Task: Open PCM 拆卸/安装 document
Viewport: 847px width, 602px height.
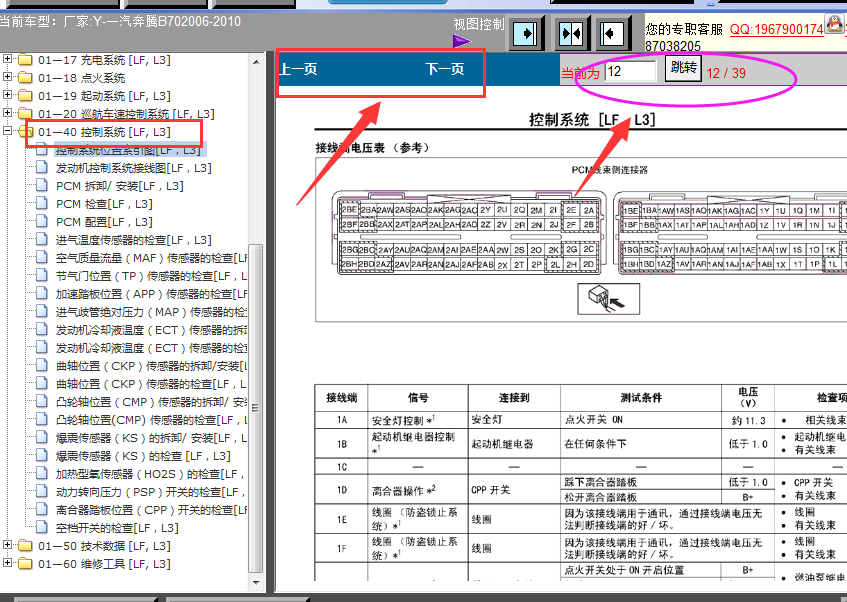Action: click(x=119, y=186)
